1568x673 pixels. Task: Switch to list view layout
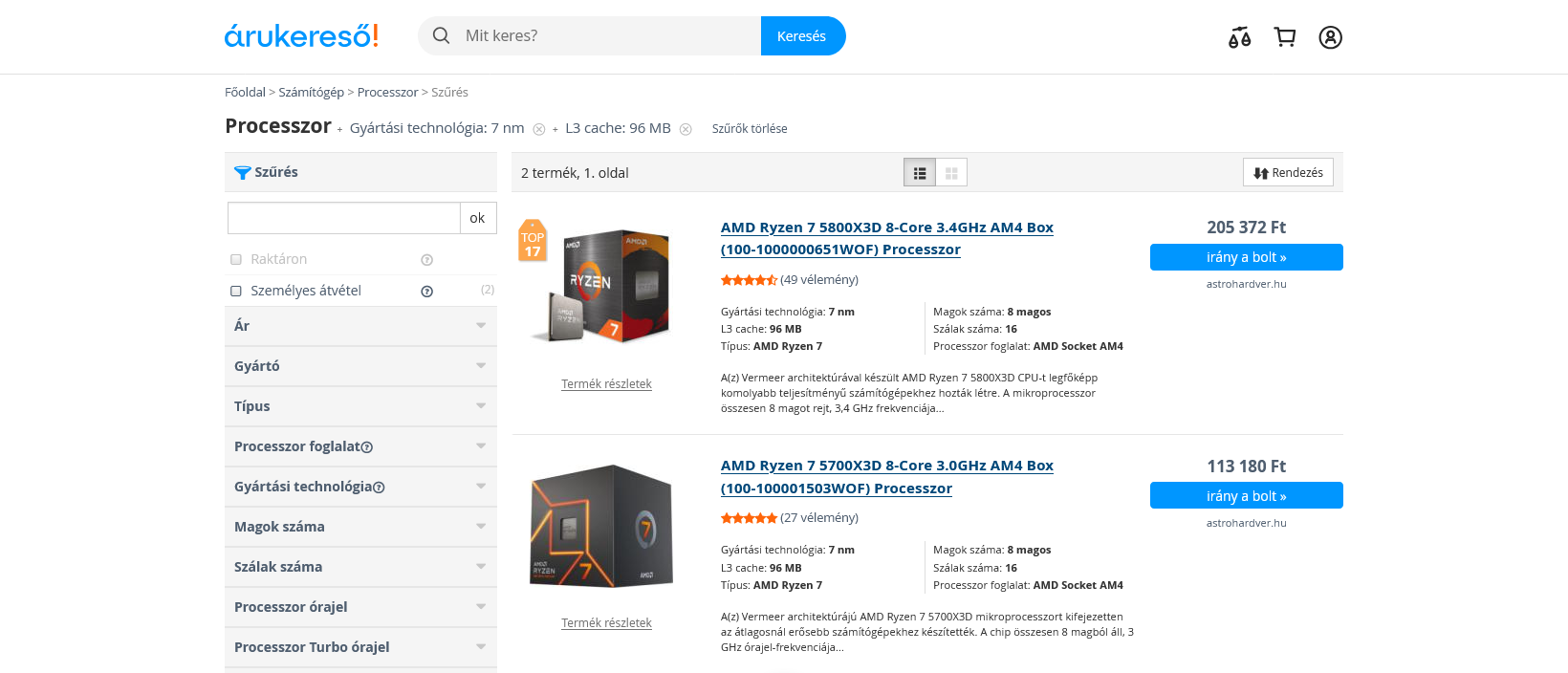point(920,173)
